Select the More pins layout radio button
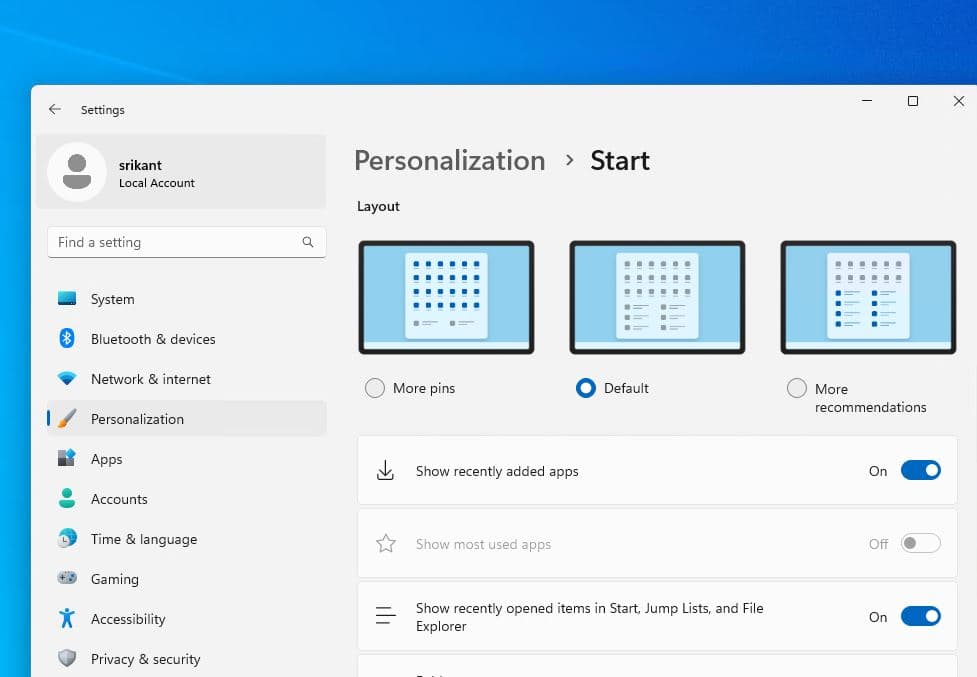 [x=374, y=388]
